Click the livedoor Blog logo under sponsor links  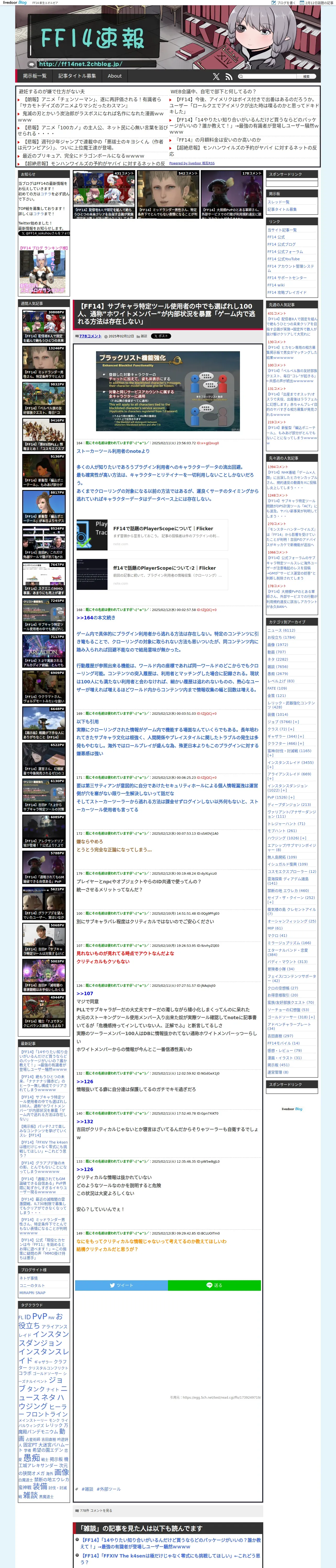(x=292, y=1109)
